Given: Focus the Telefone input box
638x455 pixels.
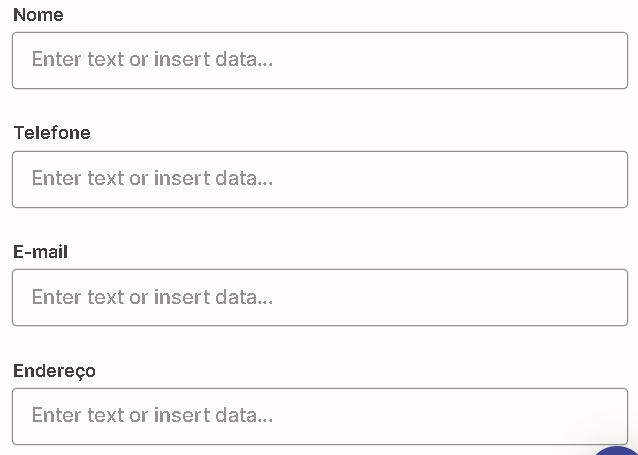Looking at the screenshot, I should click(320, 179).
